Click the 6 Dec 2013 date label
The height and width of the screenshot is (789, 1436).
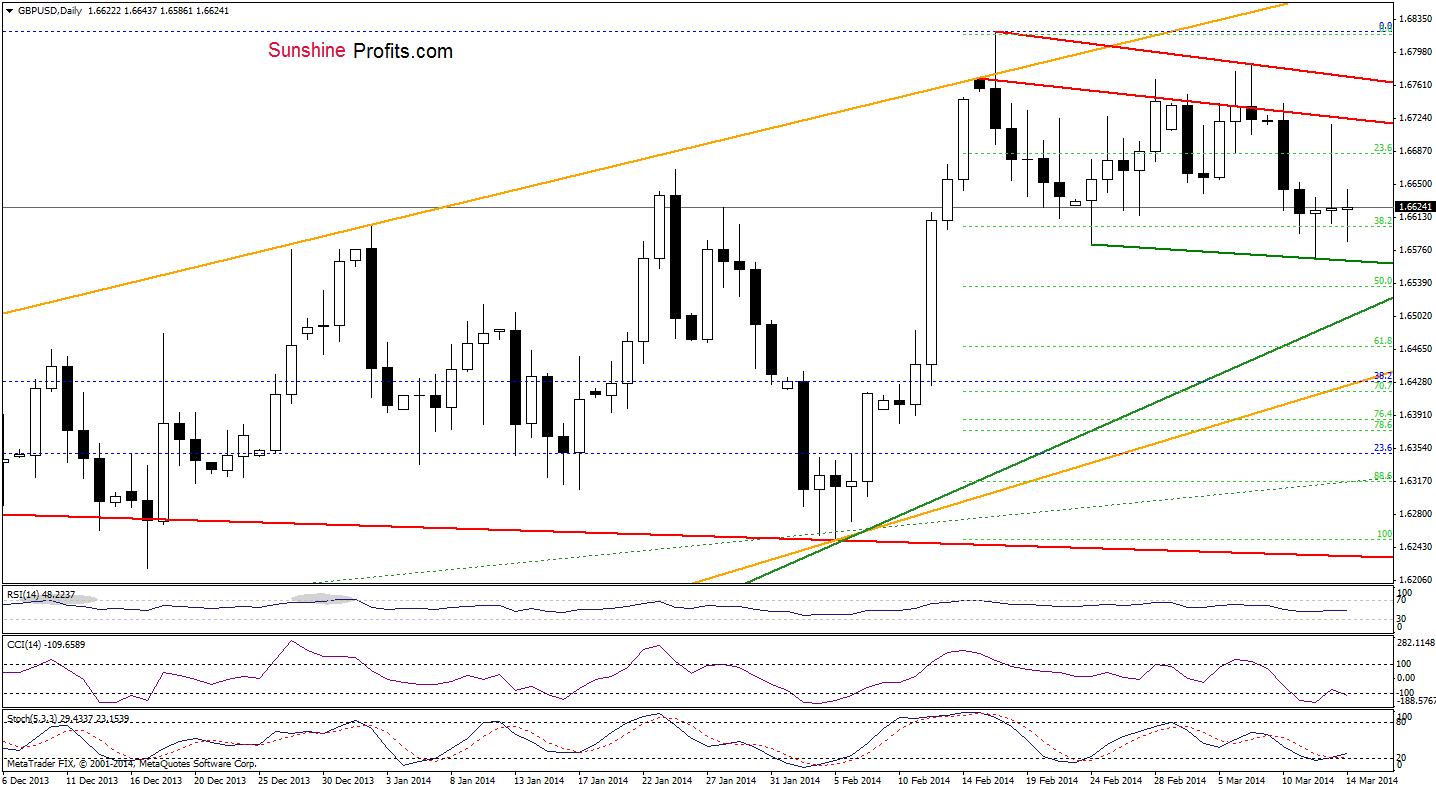(x=24, y=780)
